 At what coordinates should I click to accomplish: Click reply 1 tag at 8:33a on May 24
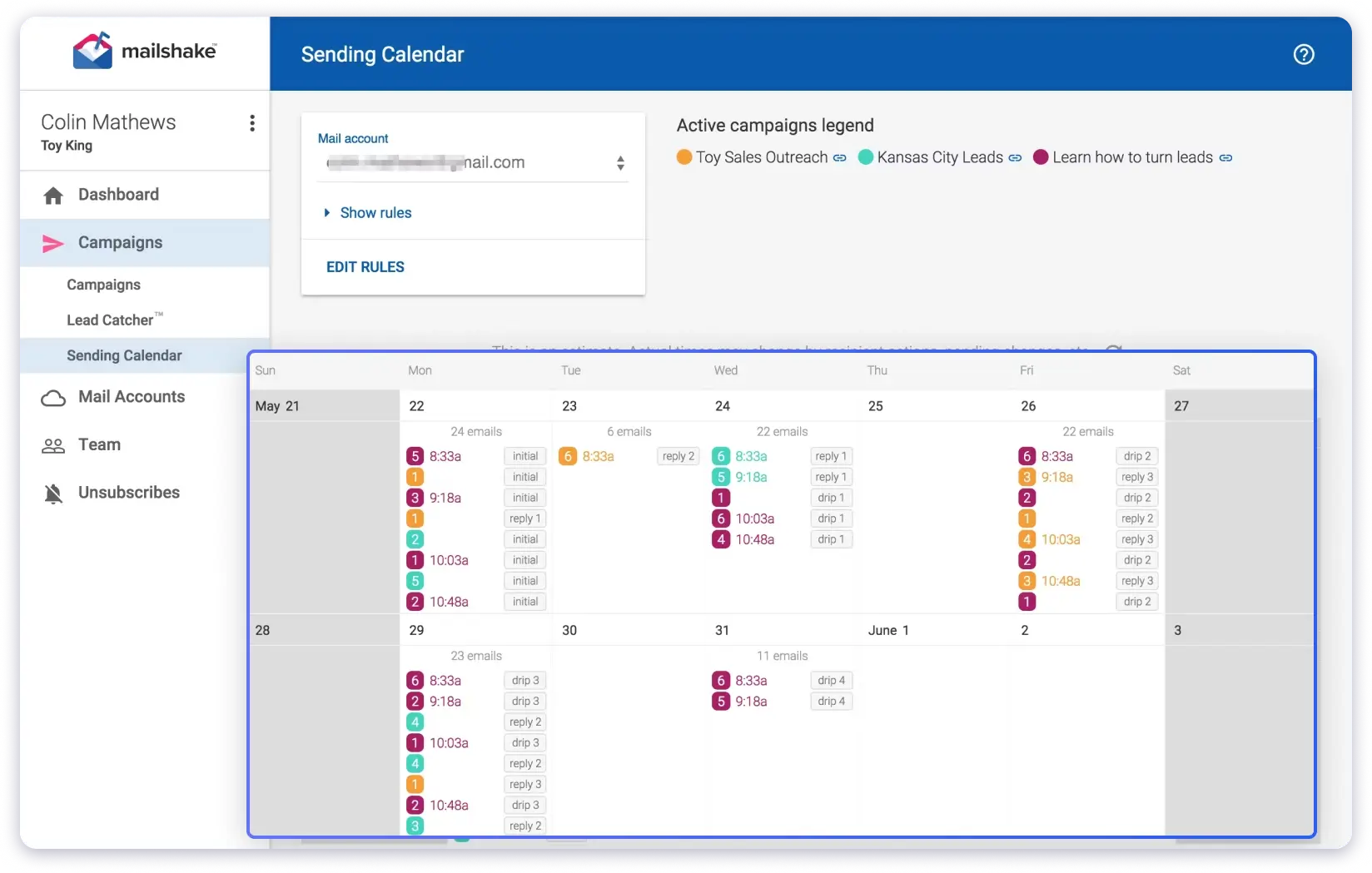coord(831,456)
